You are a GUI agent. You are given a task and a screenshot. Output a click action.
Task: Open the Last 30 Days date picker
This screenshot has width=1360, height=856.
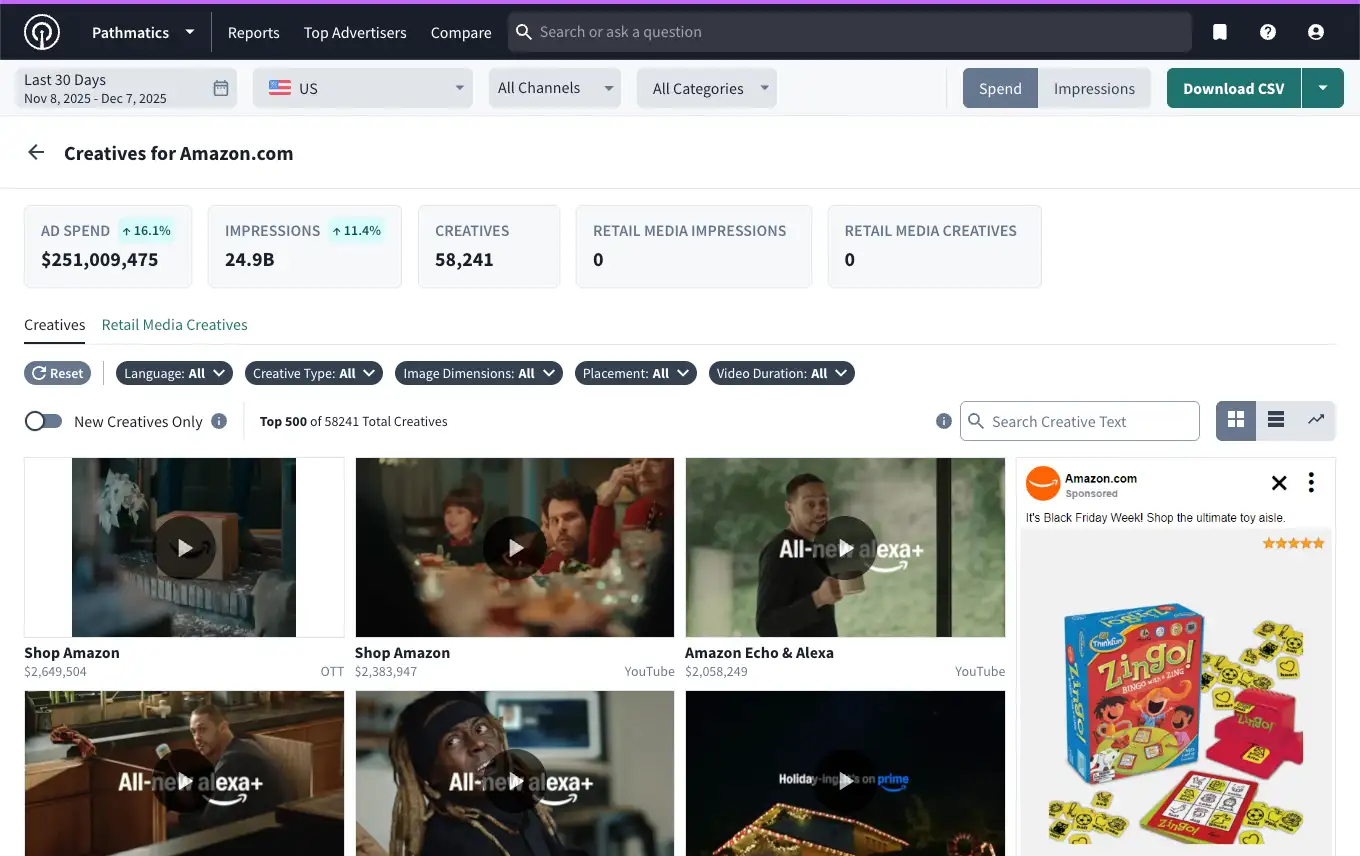pos(126,88)
